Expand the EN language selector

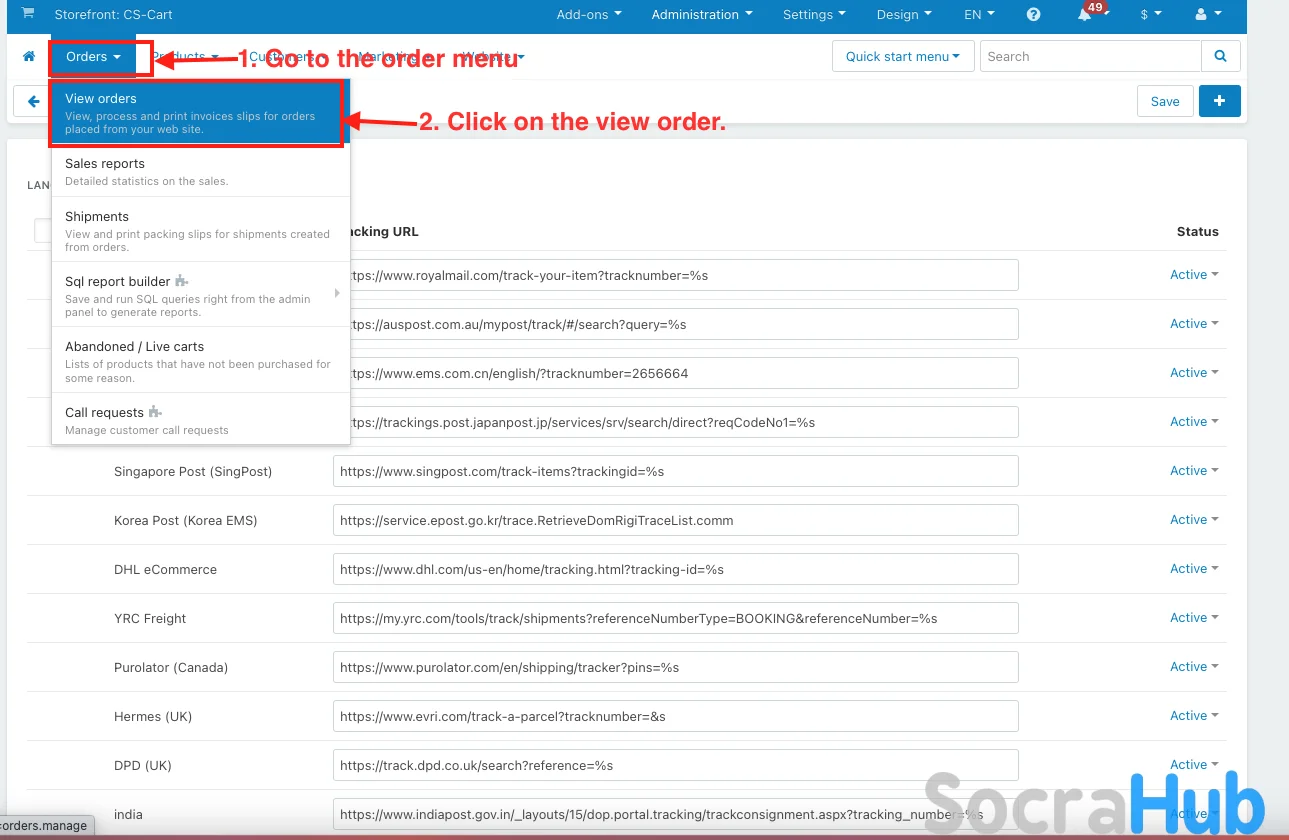978,15
